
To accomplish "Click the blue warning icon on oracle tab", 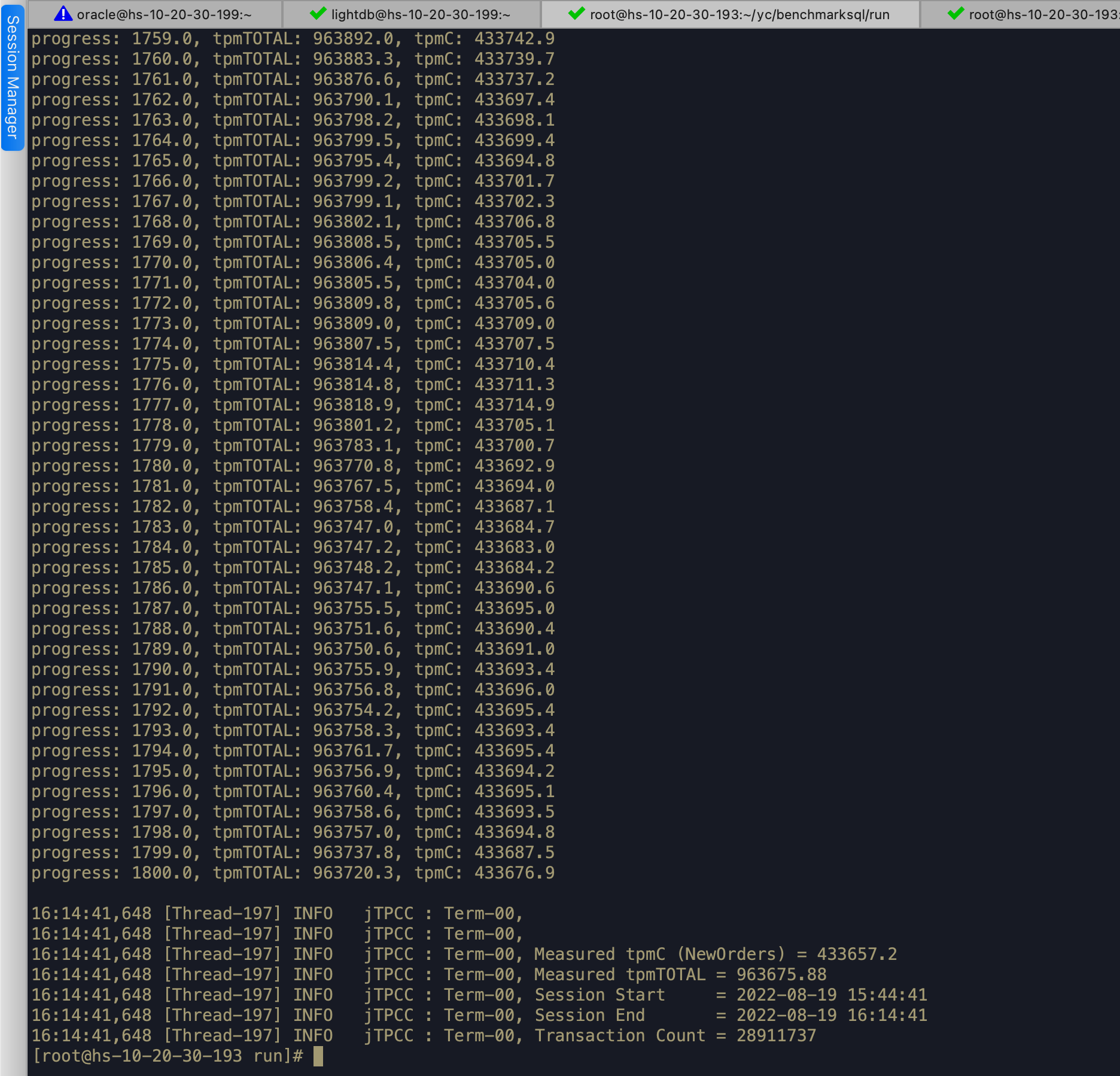I will [63, 14].
